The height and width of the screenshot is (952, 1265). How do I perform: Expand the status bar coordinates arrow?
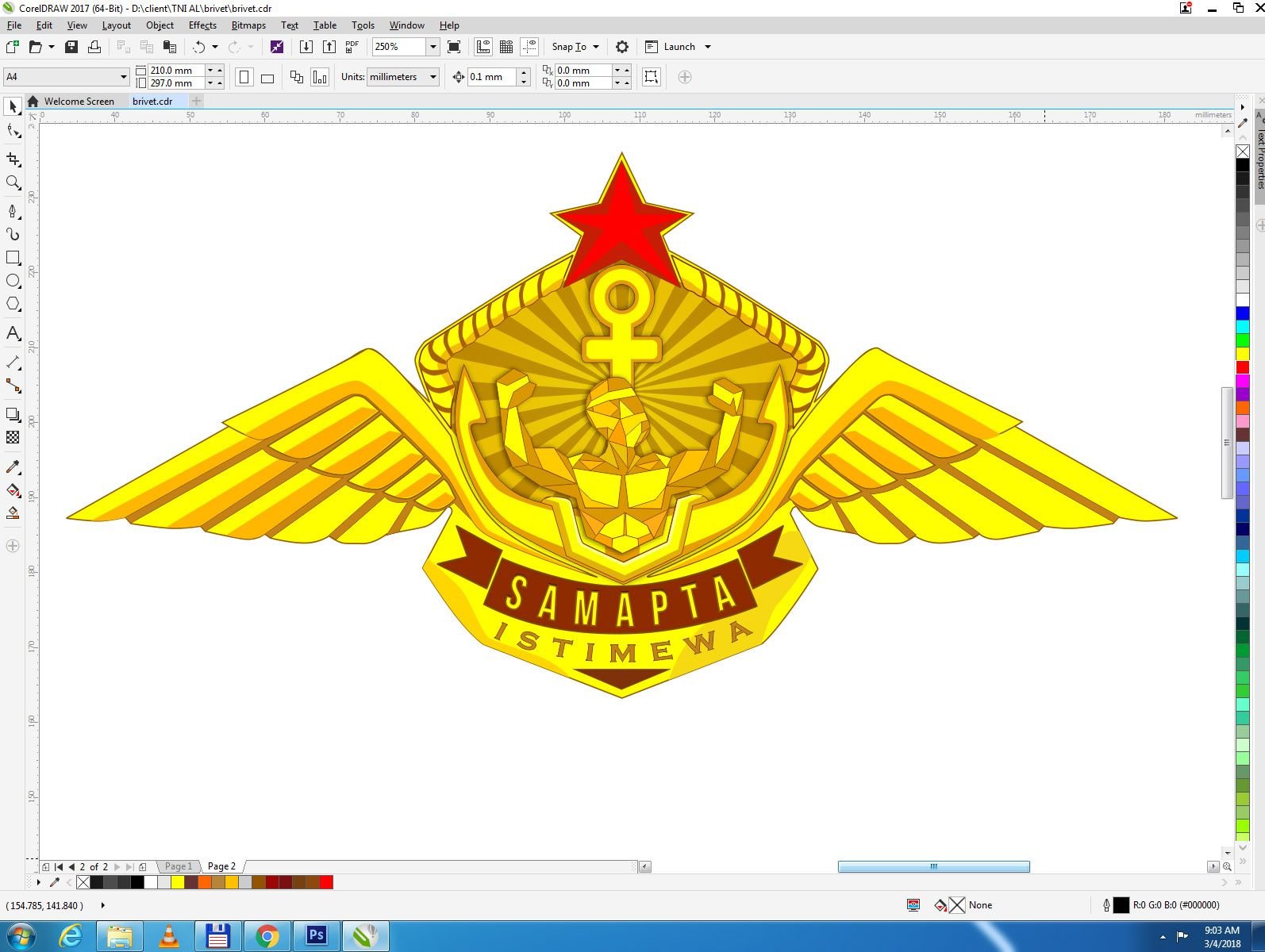[x=102, y=905]
